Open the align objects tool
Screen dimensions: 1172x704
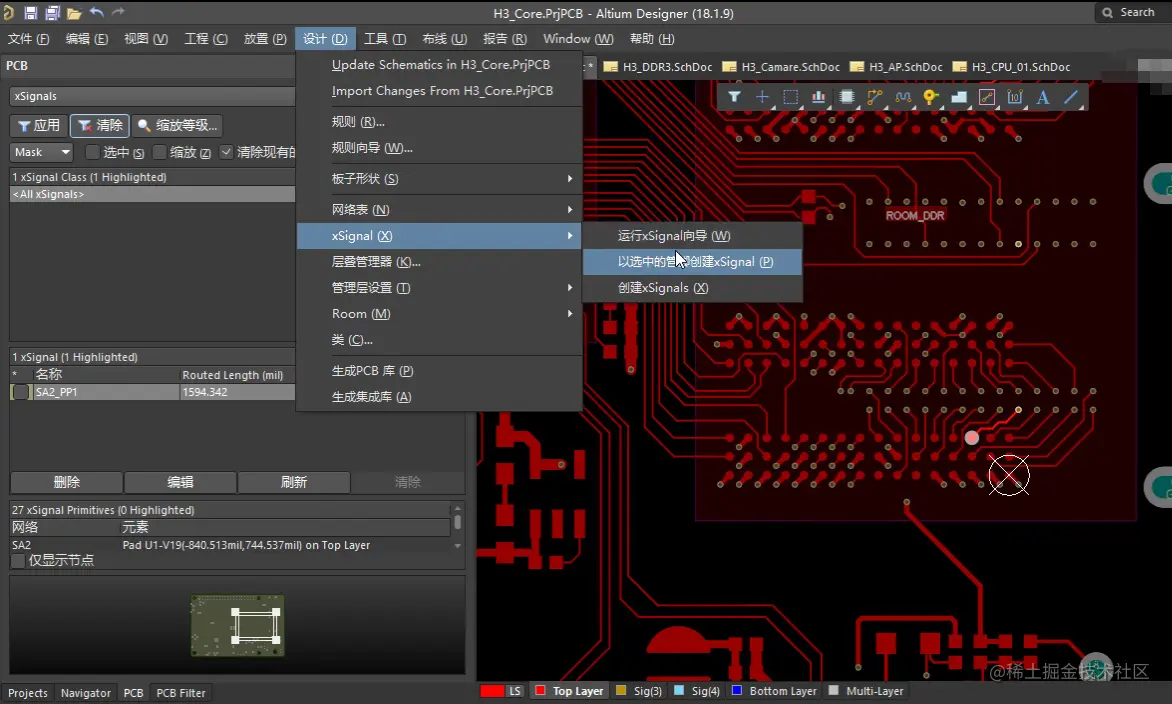tap(818, 96)
